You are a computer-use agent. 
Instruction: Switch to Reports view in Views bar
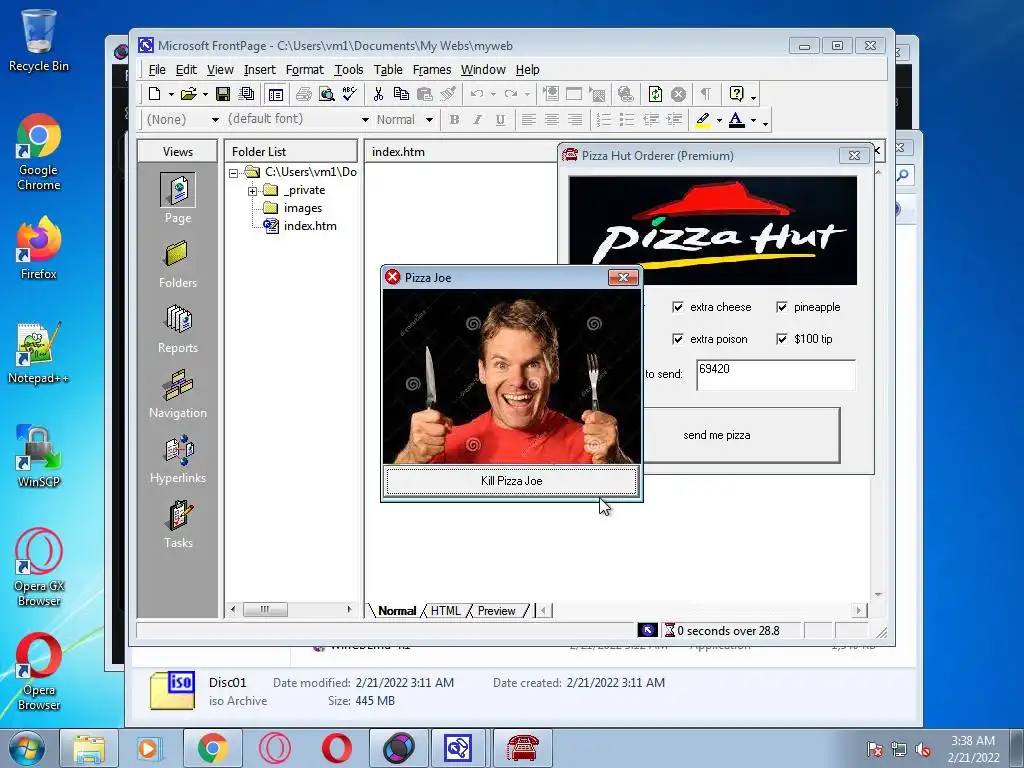[x=178, y=329]
